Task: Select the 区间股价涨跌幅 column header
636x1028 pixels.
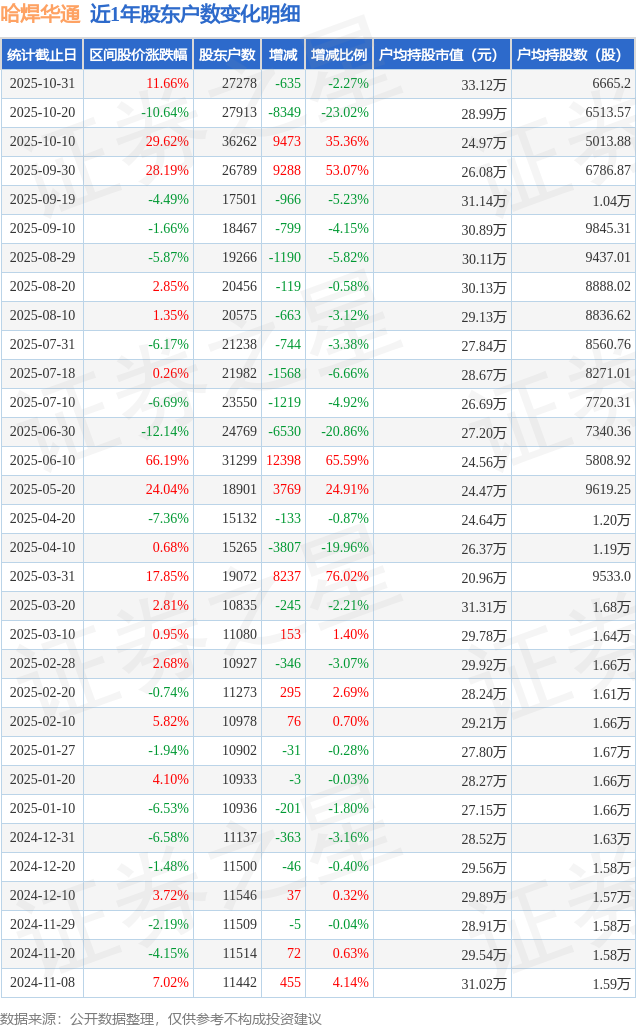Action: 138,54
